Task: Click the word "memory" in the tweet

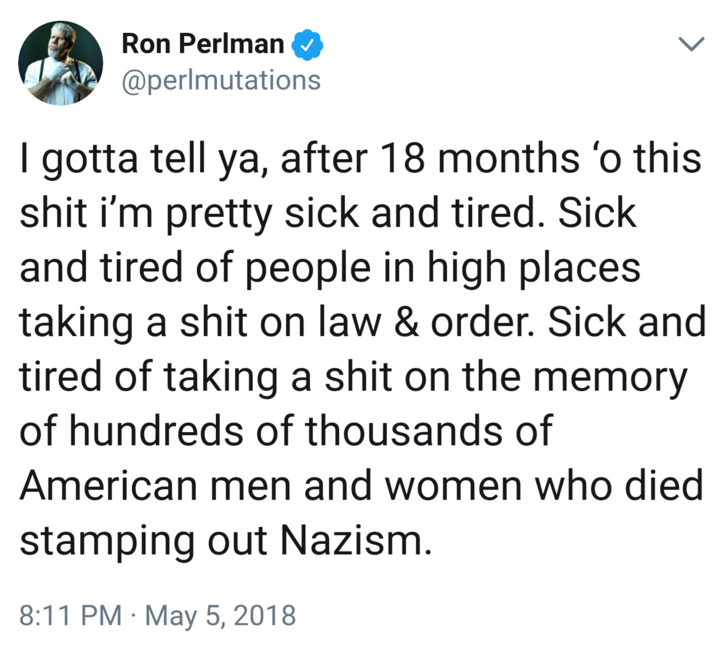Action: [x=620, y=378]
